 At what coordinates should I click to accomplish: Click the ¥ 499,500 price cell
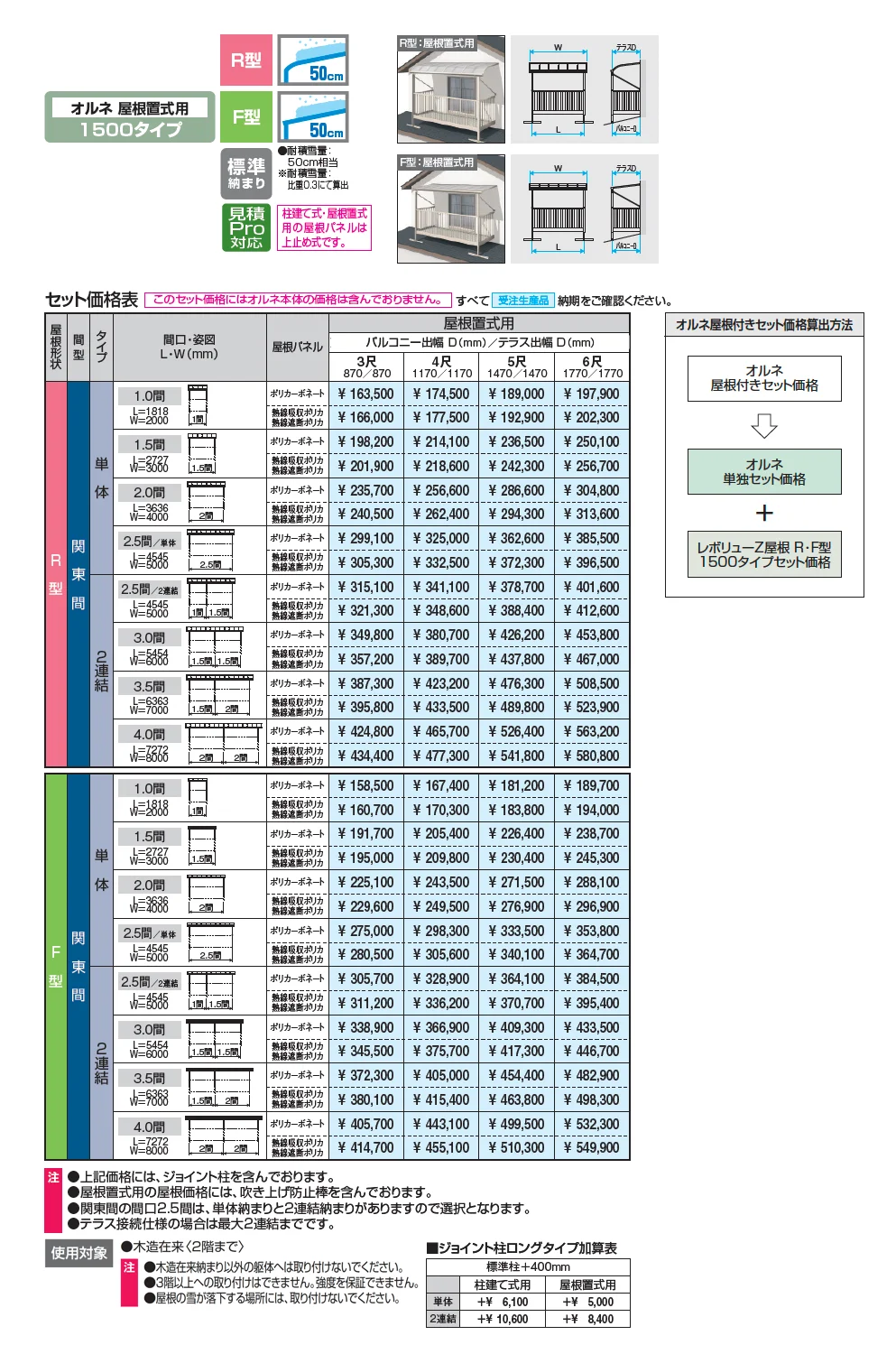click(x=517, y=1124)
